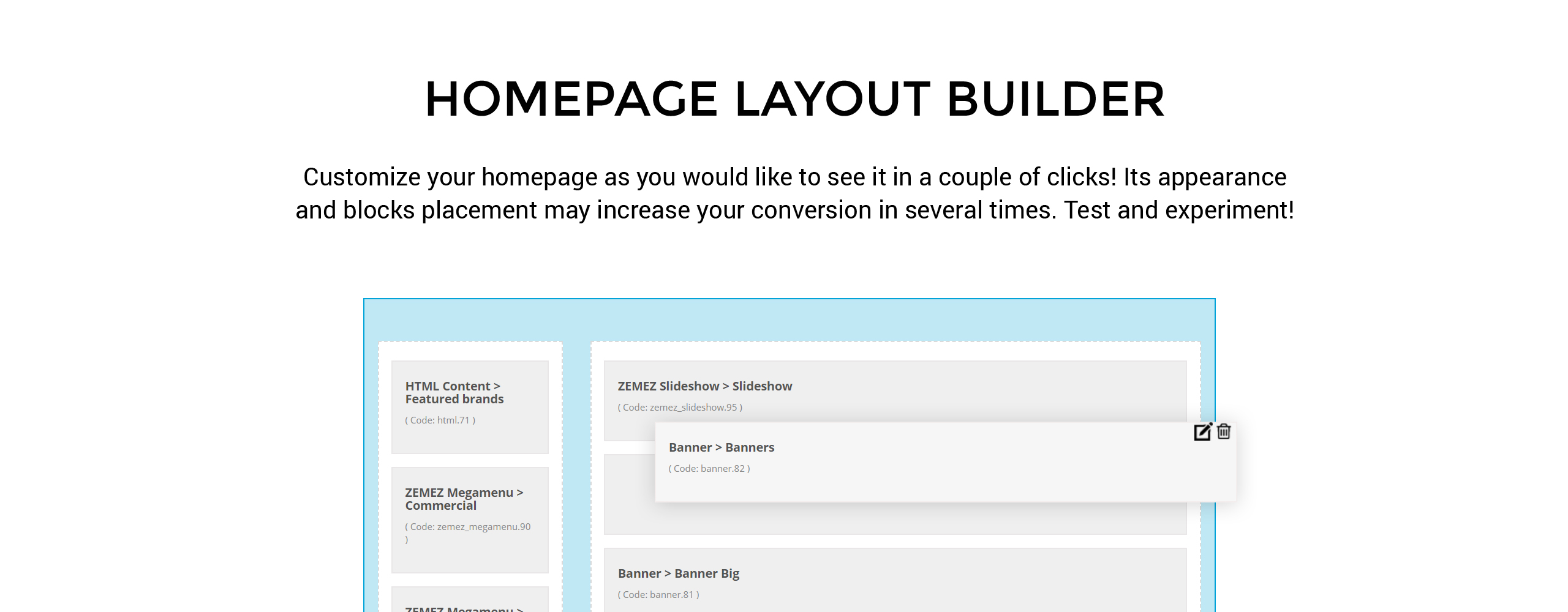Select the ZEMEZ Slideshow > Slideshow block
Viewport: 1568px width, 612px height.
coord(895,392)
